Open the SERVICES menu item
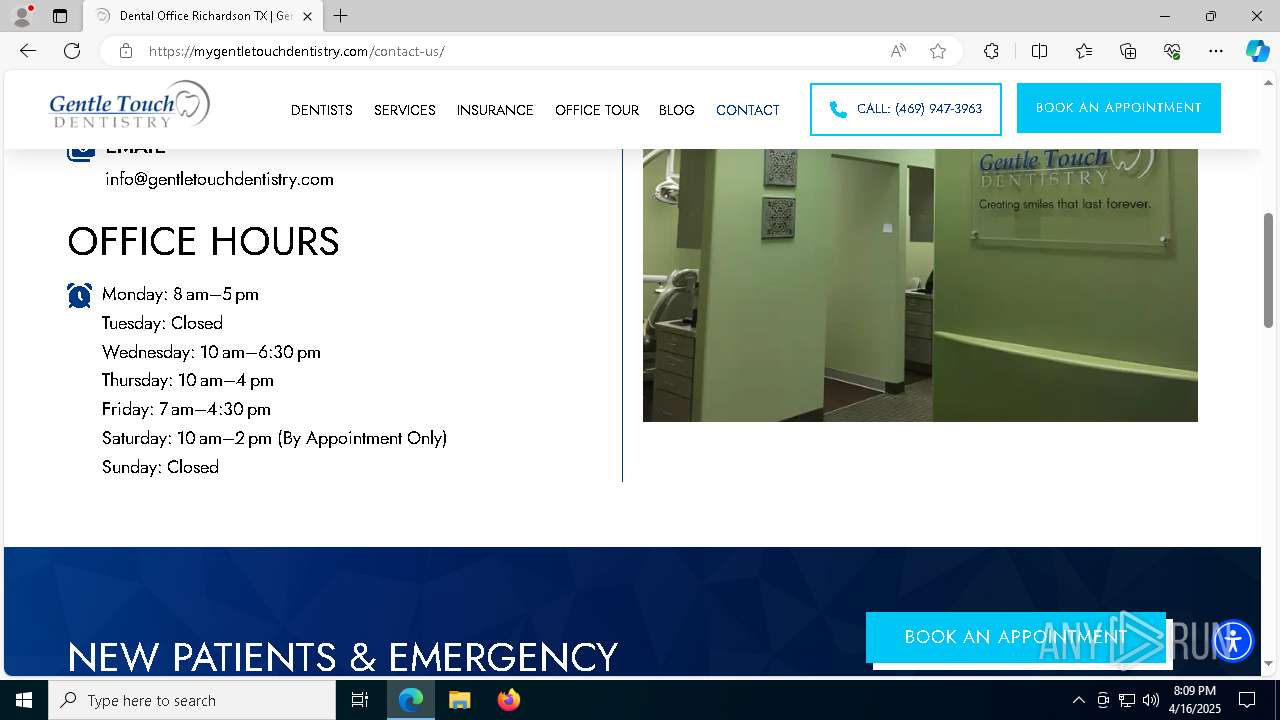 click(x=405, y=110)
